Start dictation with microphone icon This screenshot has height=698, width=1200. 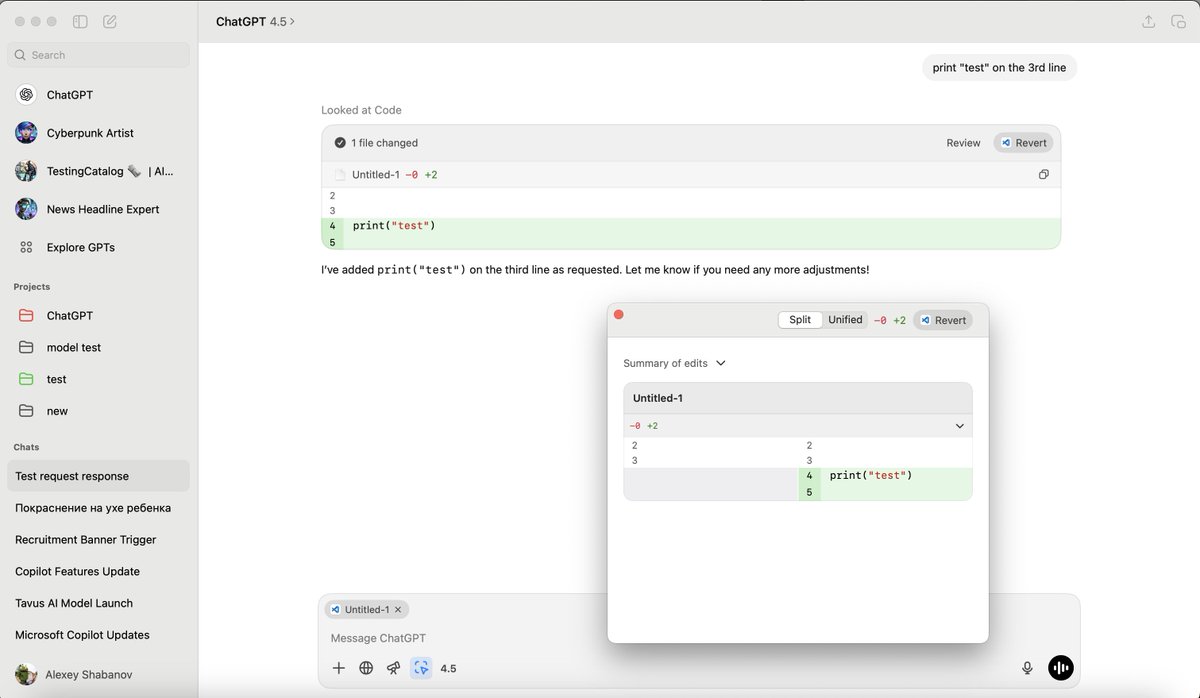[1027, 668]
